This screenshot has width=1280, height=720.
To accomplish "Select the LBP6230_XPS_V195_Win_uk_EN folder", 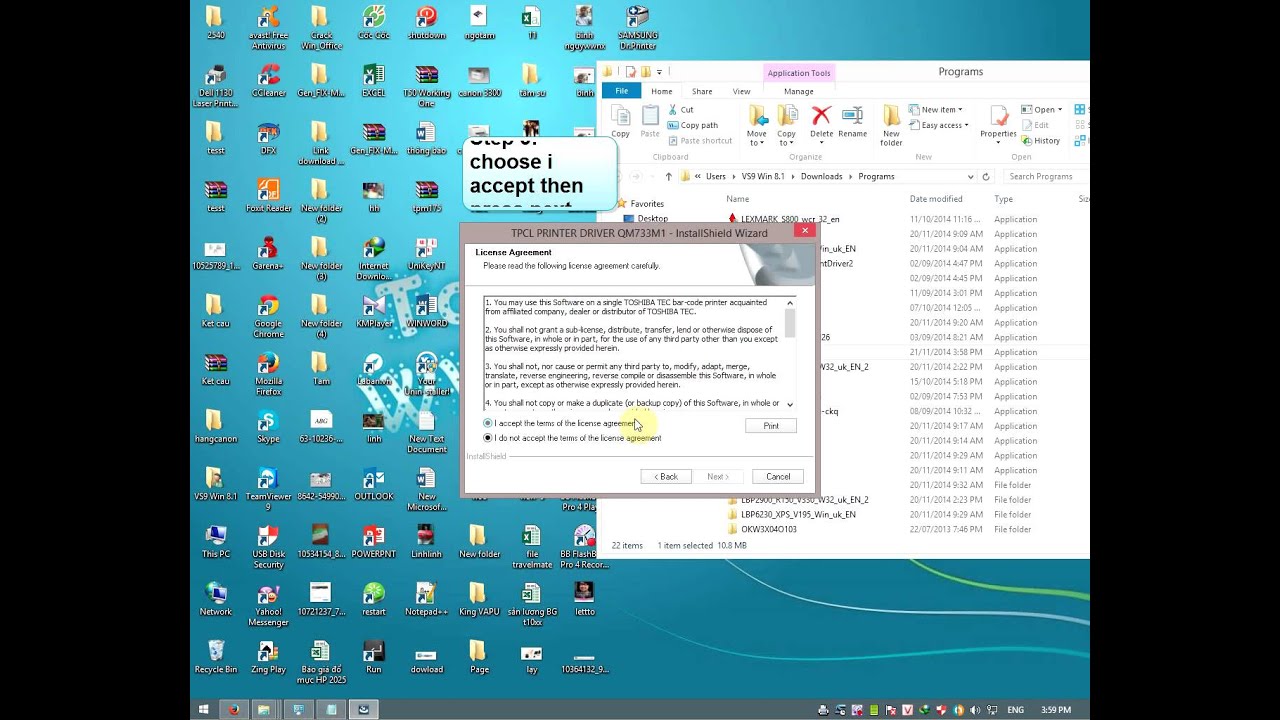I will pyautogui.click(x=798, y=514).
